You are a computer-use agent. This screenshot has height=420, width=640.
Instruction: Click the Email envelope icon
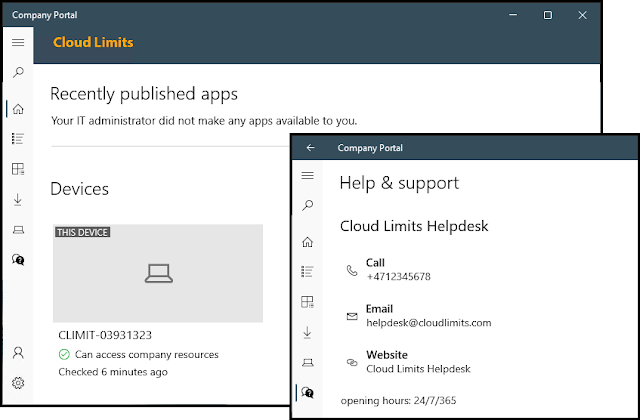[352, 316]
